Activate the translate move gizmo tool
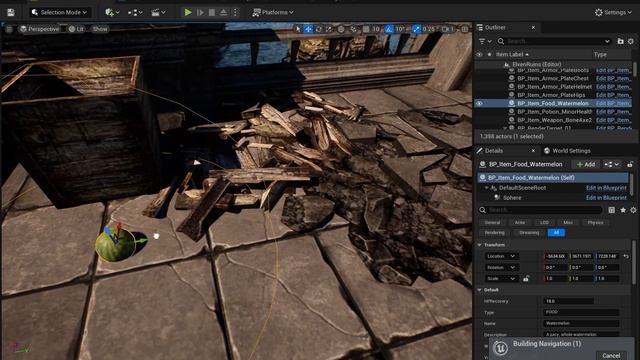This screenshot has height=360, width=640. click(x=309, y=29)
